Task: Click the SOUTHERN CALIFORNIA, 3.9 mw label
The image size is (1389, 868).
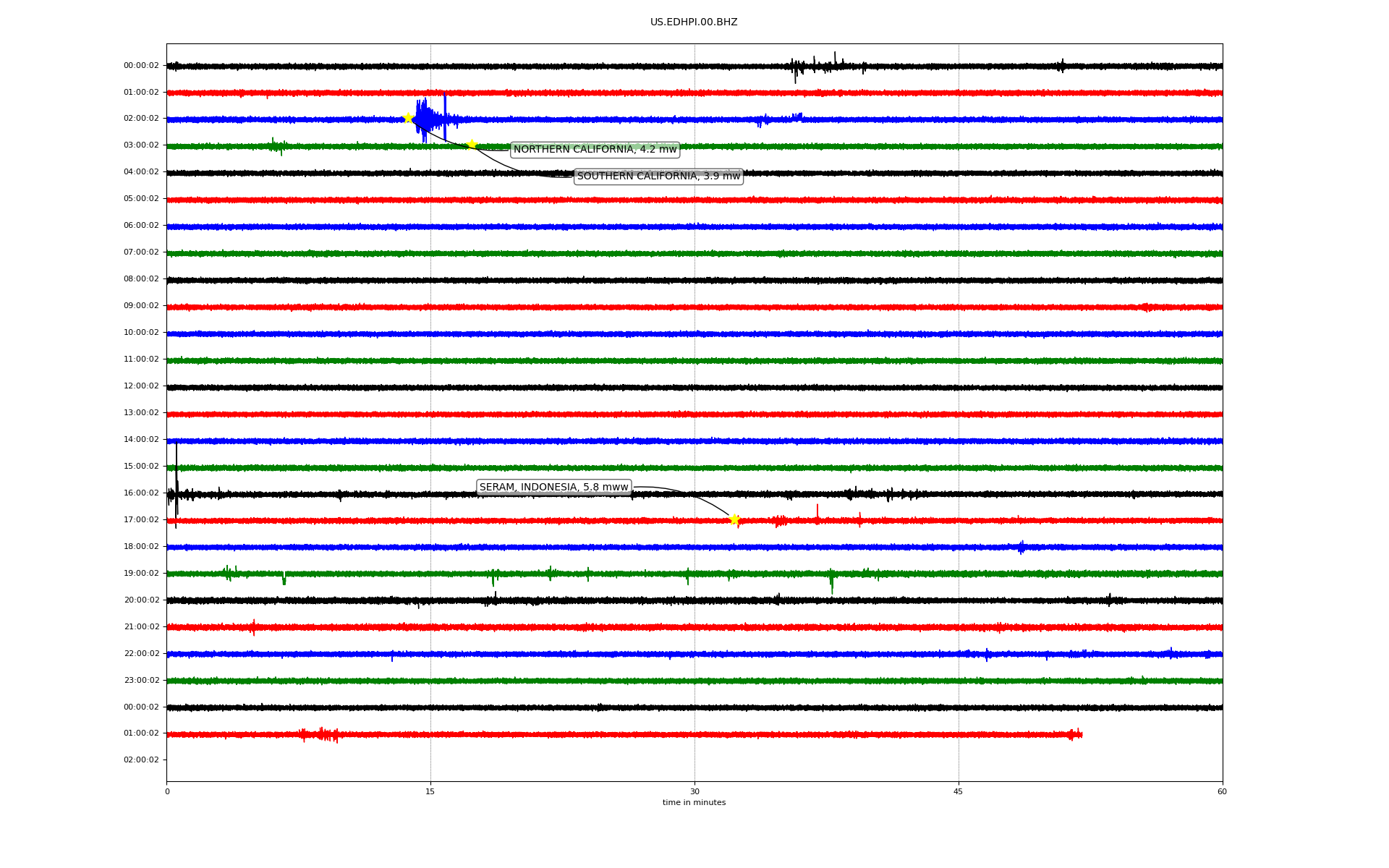Action: pos(658,176)
